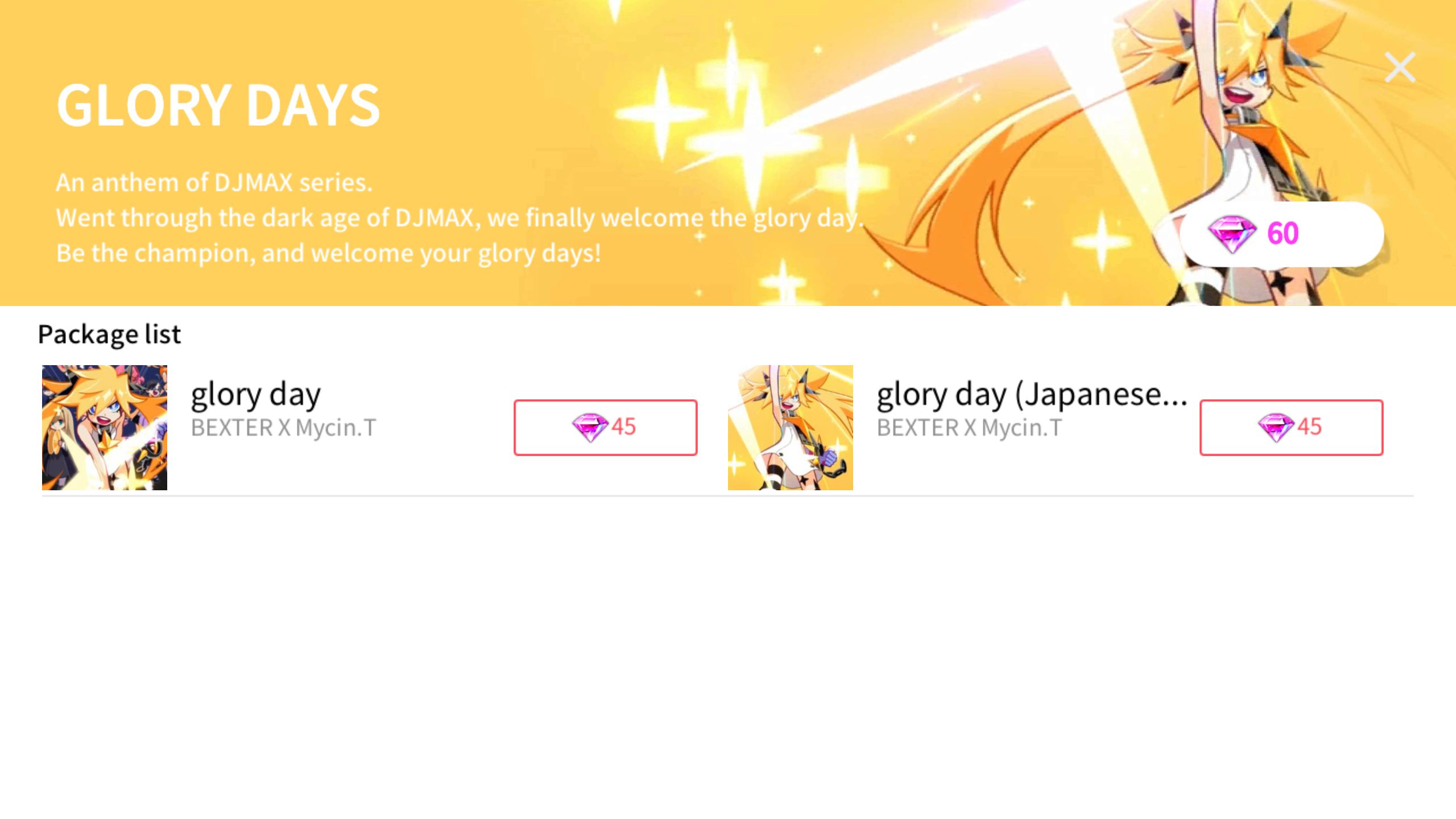Viewport: 1456px width, 819px height.
Task: Open the Japanese version album art thumbnail
Action: [x=791, y=428]
